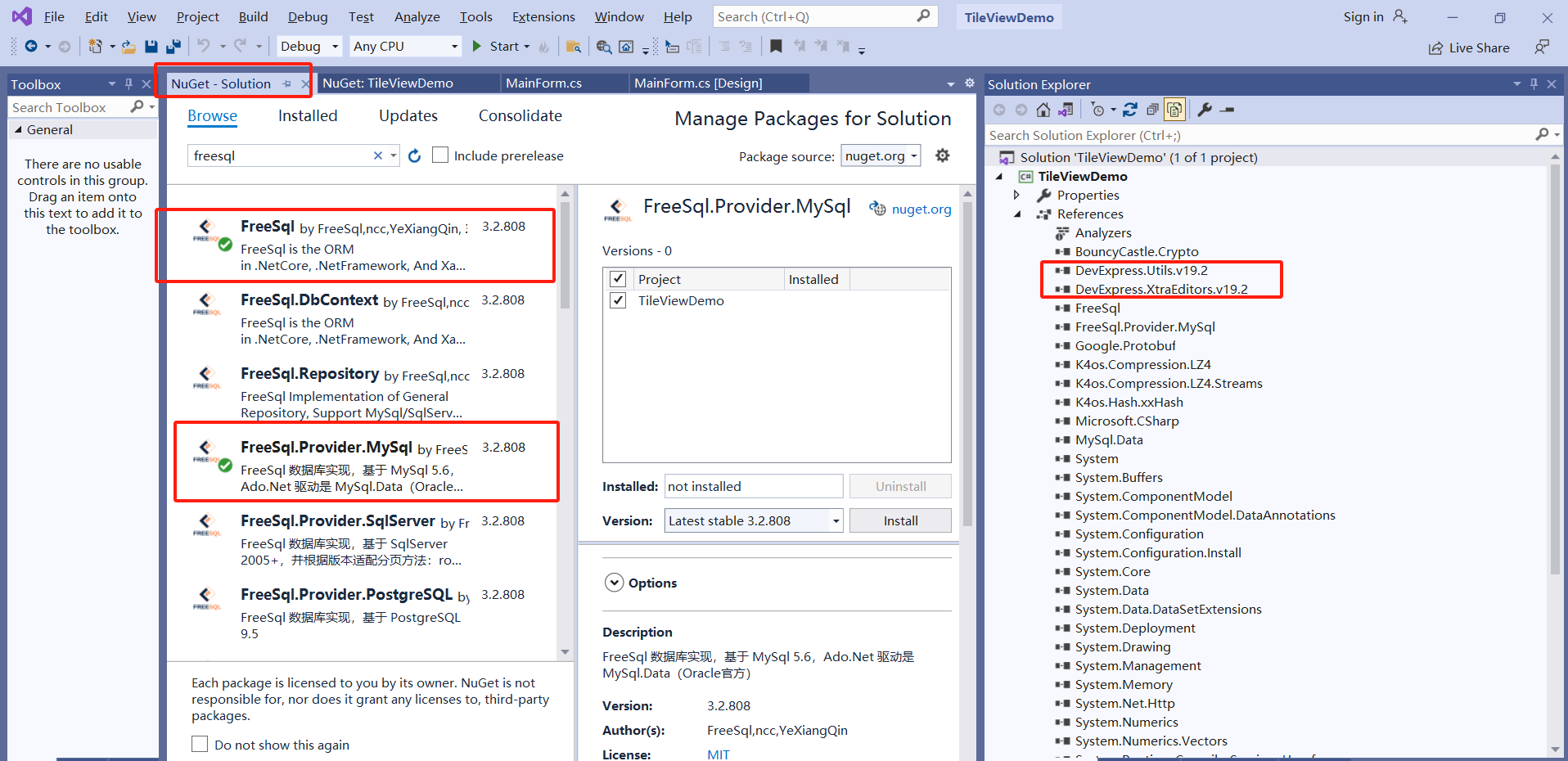Screen dimensions: 1568x761
Task: Click the Open File folder icon
Action: click(x=128, y=47)
